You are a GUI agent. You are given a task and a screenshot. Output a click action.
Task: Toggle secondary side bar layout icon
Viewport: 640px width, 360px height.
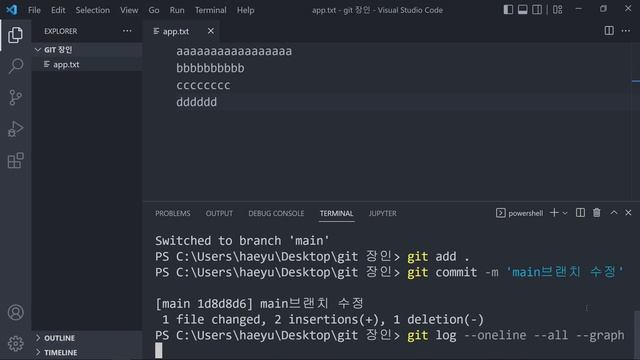pos(537,9)
